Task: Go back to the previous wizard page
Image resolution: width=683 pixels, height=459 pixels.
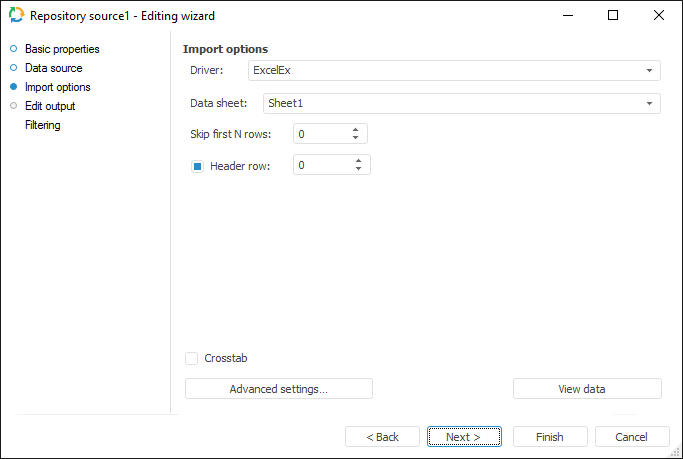Action: (382, 437)
